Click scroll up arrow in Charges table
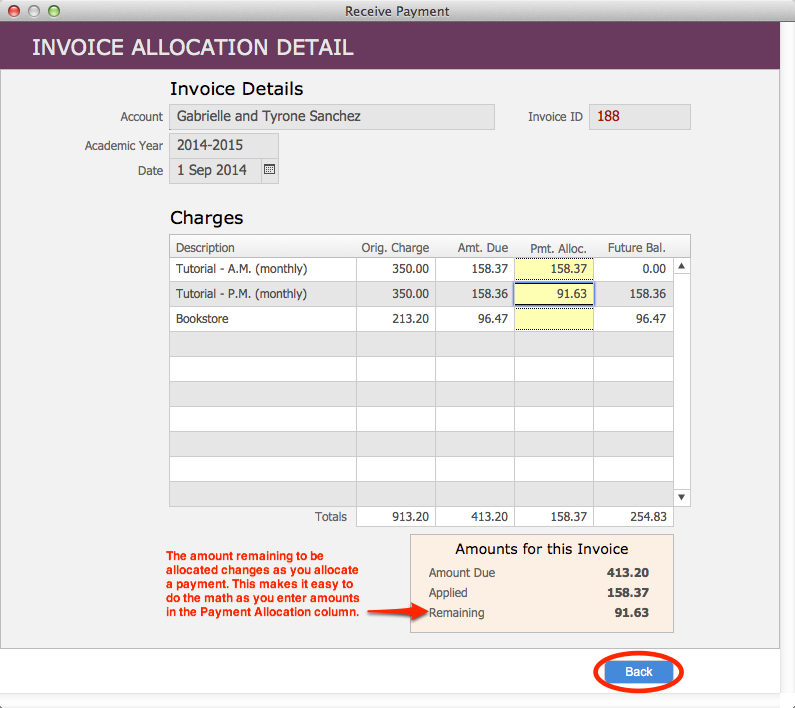Viewport: 795px width, 708px height. coord(681,266)
